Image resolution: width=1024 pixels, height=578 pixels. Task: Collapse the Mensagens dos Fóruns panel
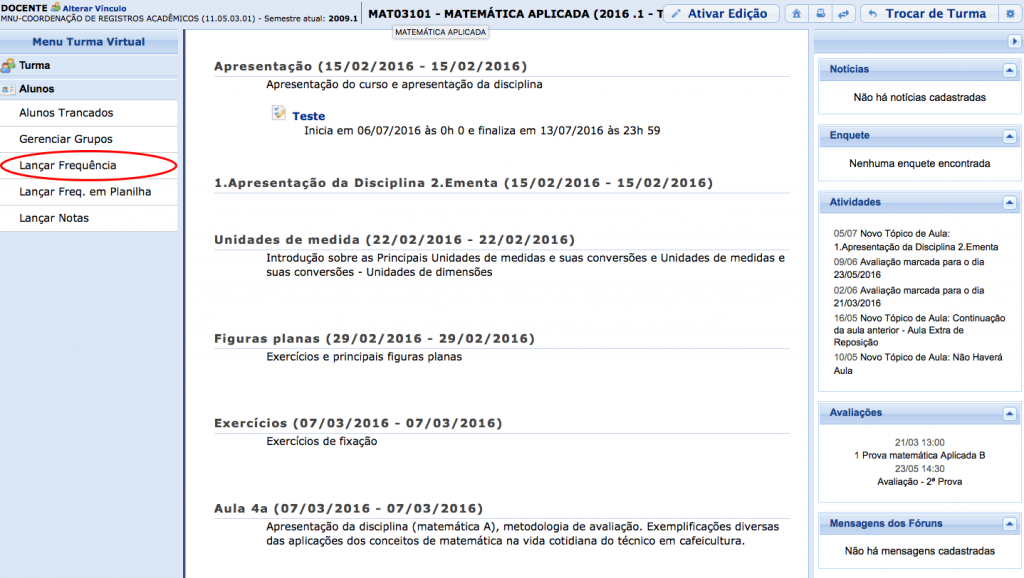pos(1008,524)
